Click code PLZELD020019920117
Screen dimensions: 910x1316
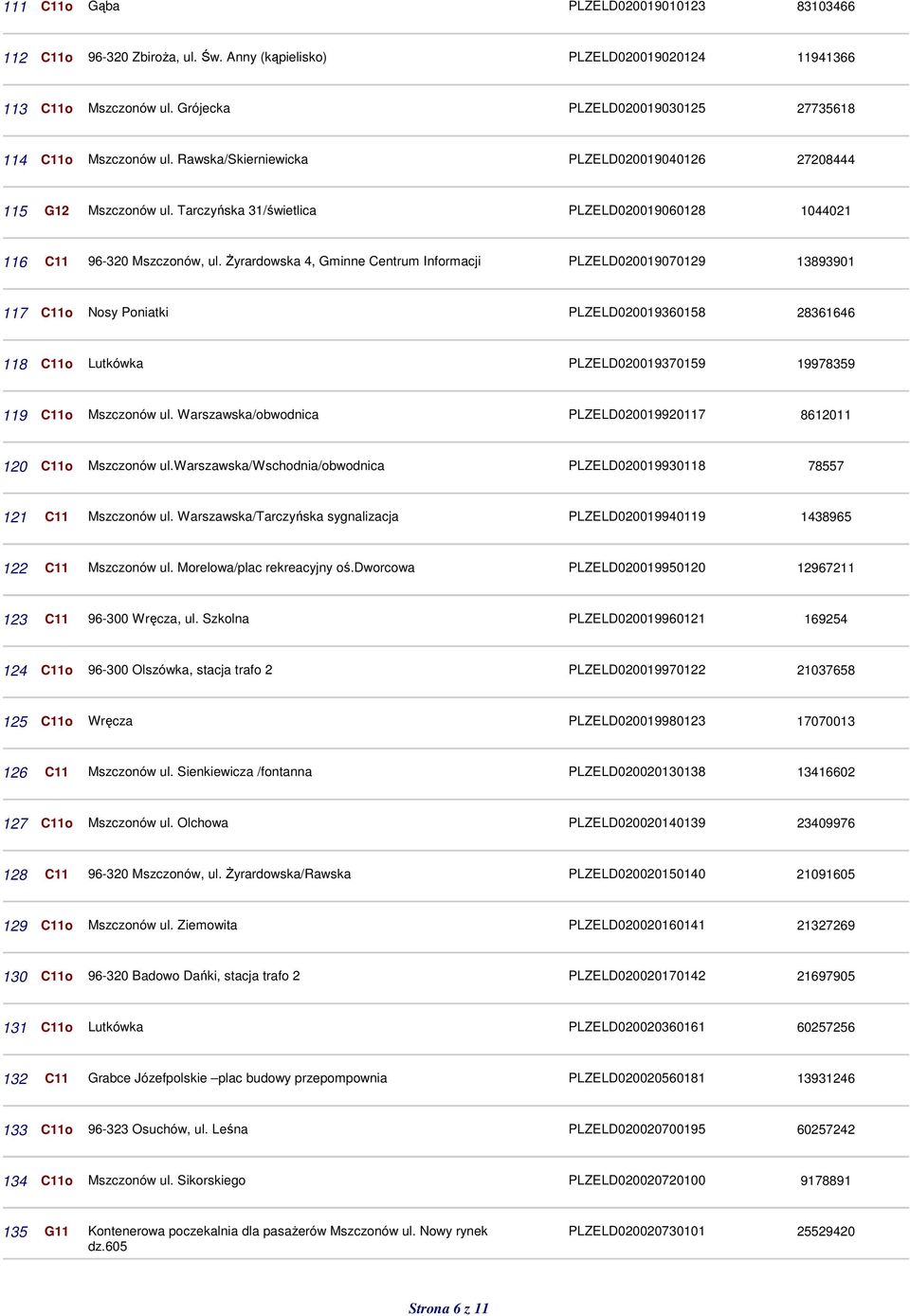click(636, 414)
